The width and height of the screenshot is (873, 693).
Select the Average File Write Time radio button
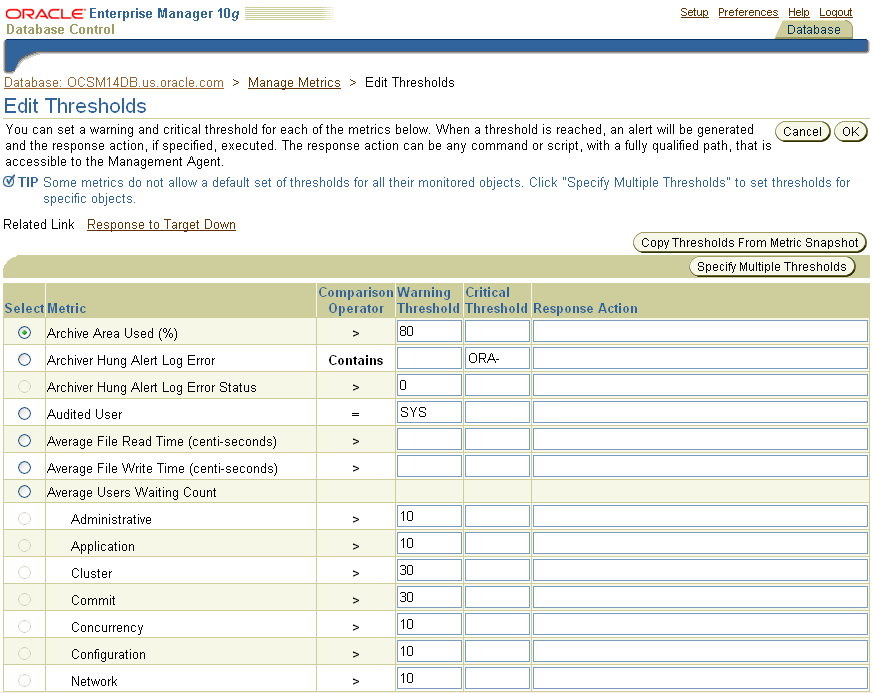click(x=23, y=466)
